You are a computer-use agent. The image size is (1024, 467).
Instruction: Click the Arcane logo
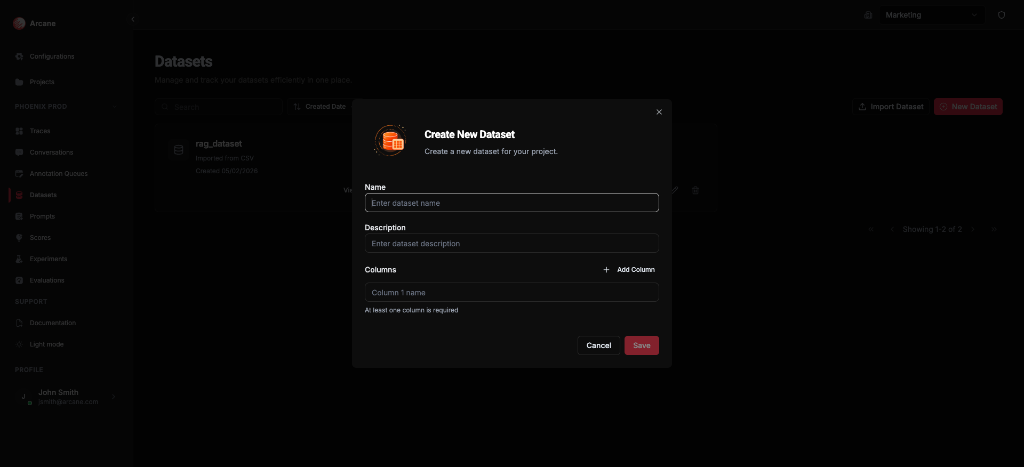click(19, 24)
